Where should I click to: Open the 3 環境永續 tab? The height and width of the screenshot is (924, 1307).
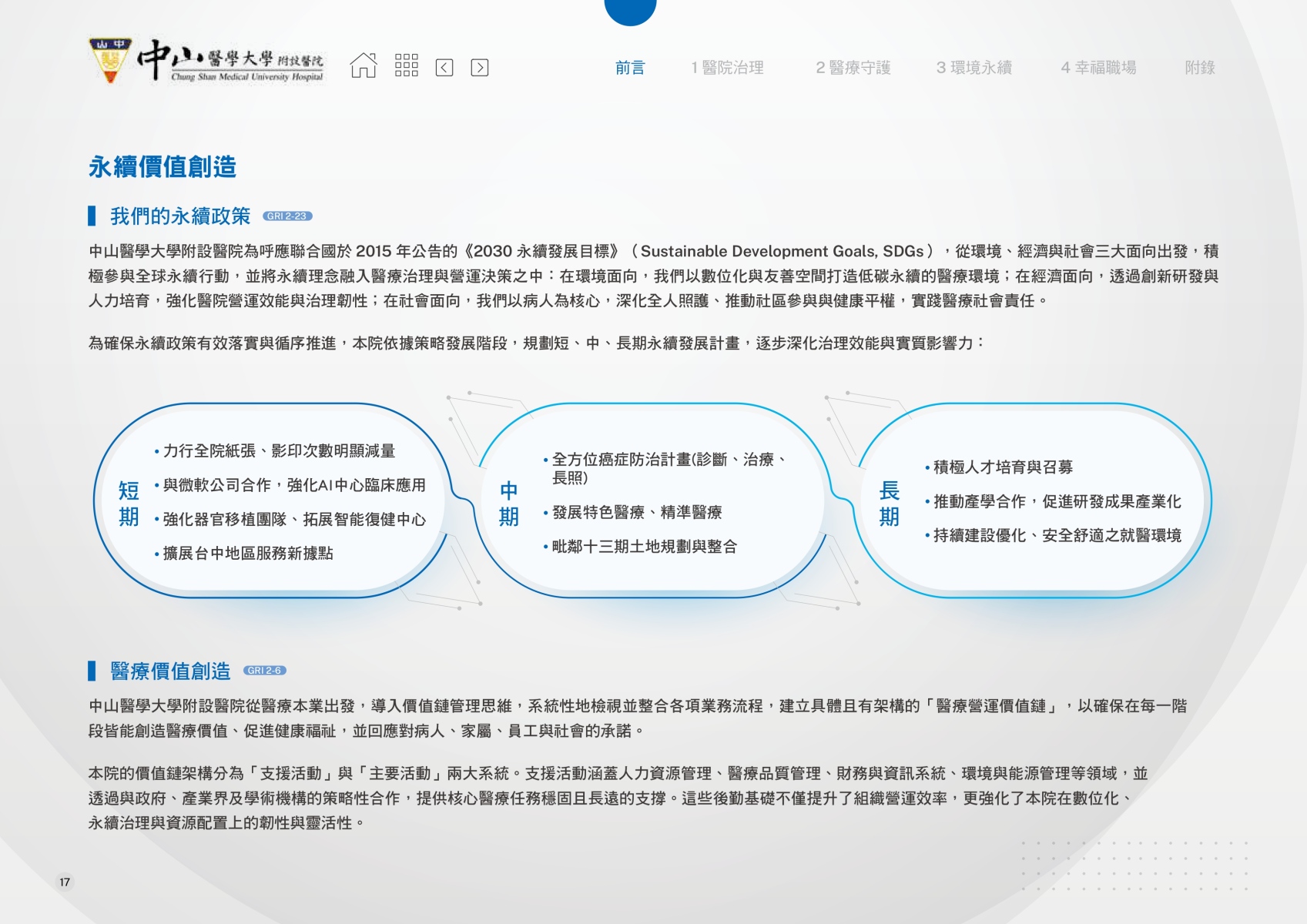click(974, 68)
